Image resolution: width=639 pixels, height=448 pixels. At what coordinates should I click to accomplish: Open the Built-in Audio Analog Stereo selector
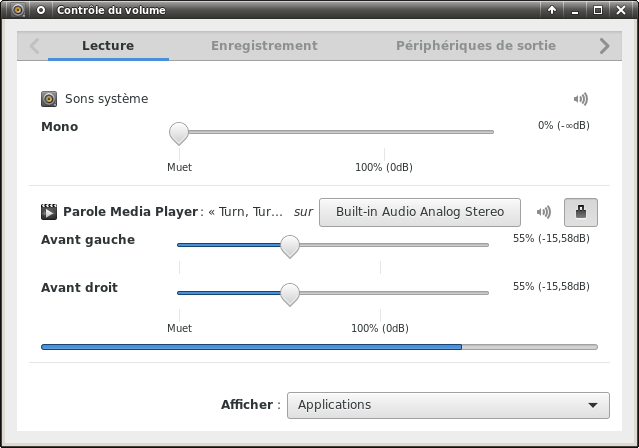420,212
